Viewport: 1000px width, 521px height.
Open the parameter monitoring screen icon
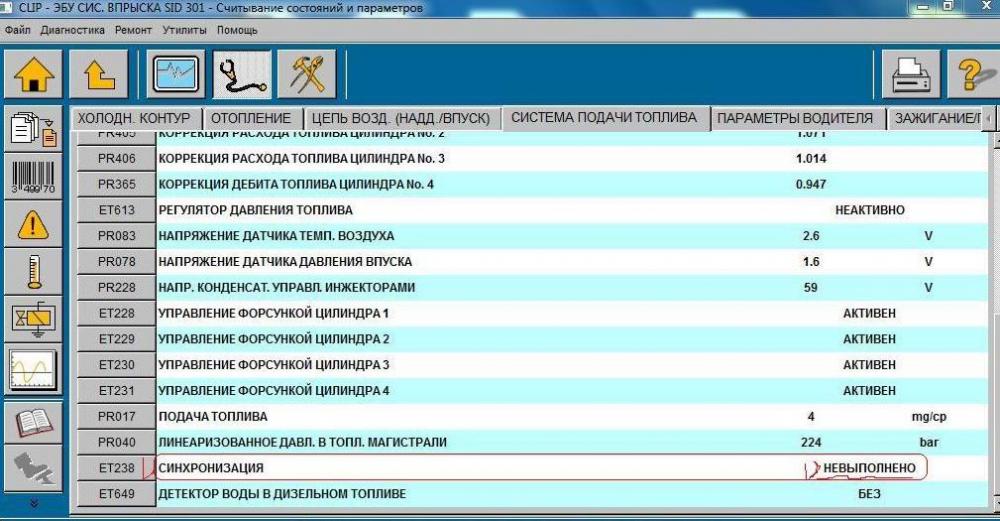[x=176, y=74]
